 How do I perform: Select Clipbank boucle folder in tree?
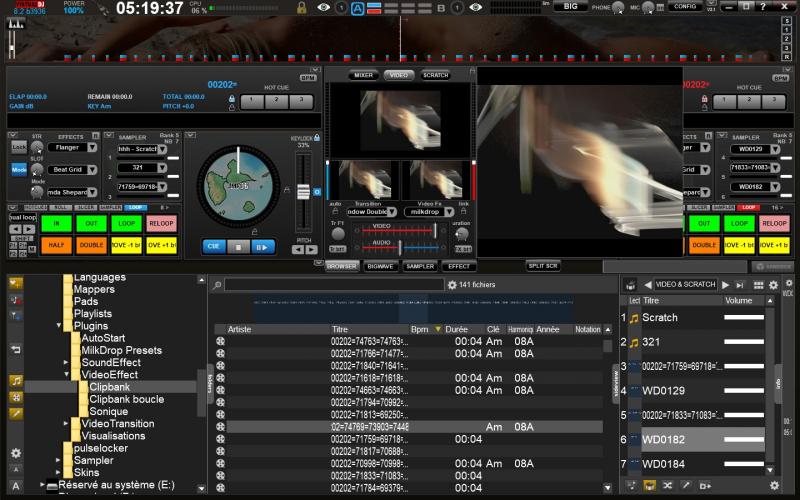(127, 399)
